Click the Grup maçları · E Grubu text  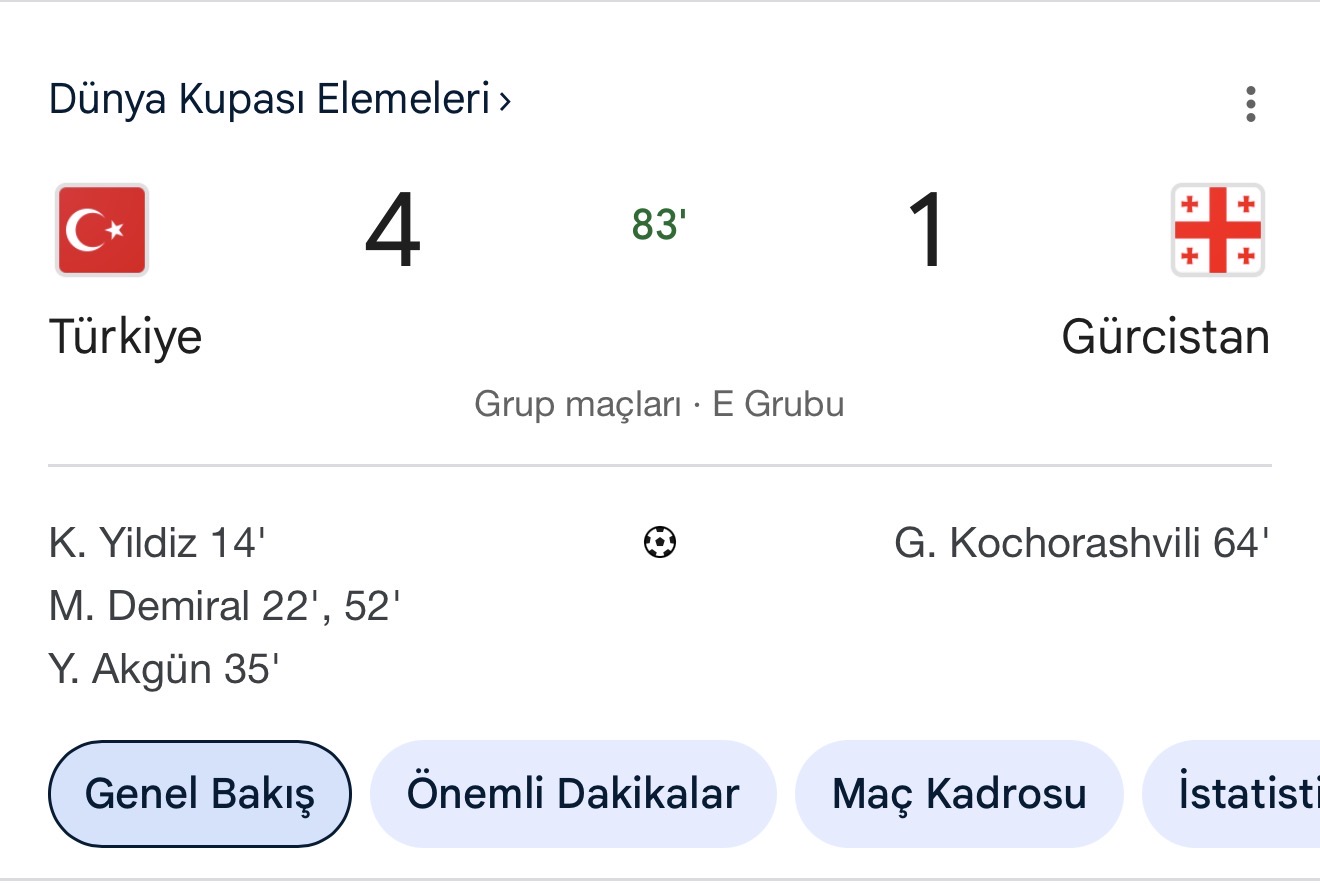[659, 405]
